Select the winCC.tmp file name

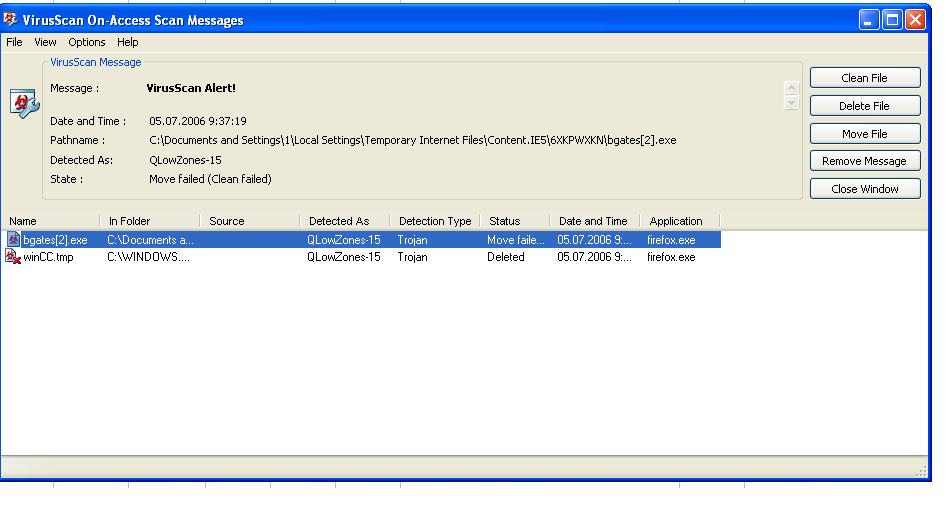(x=48, y=258)
